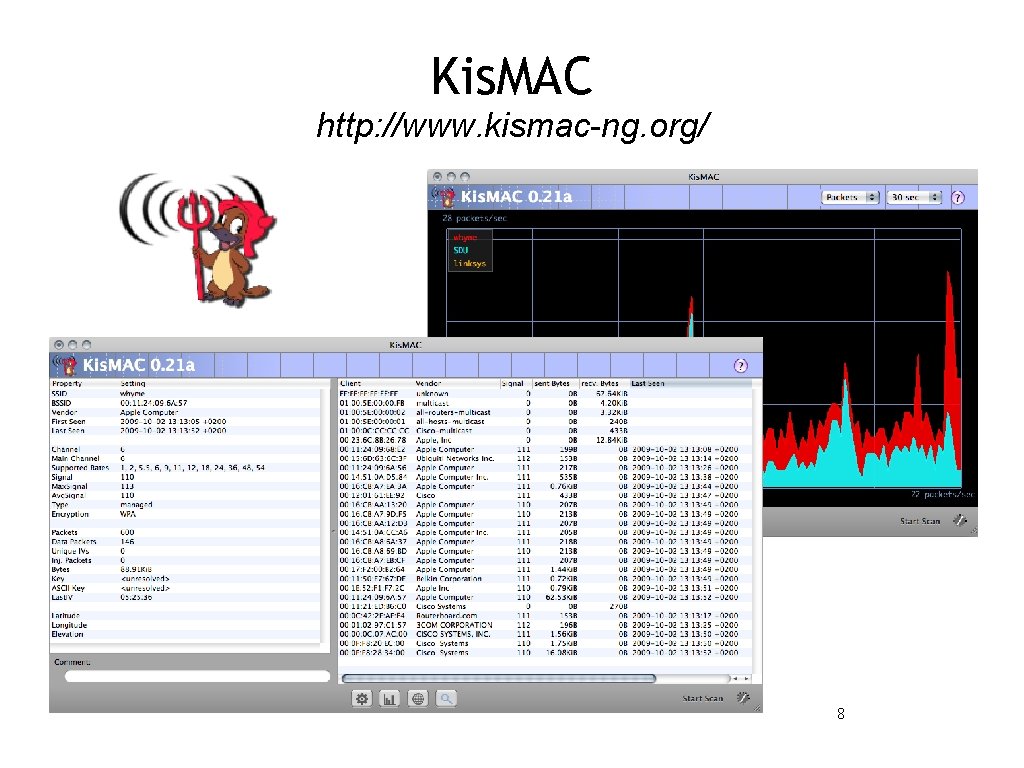Sort clients by the Vendor column header
The image size is (1024, 768).
point(456,383)
